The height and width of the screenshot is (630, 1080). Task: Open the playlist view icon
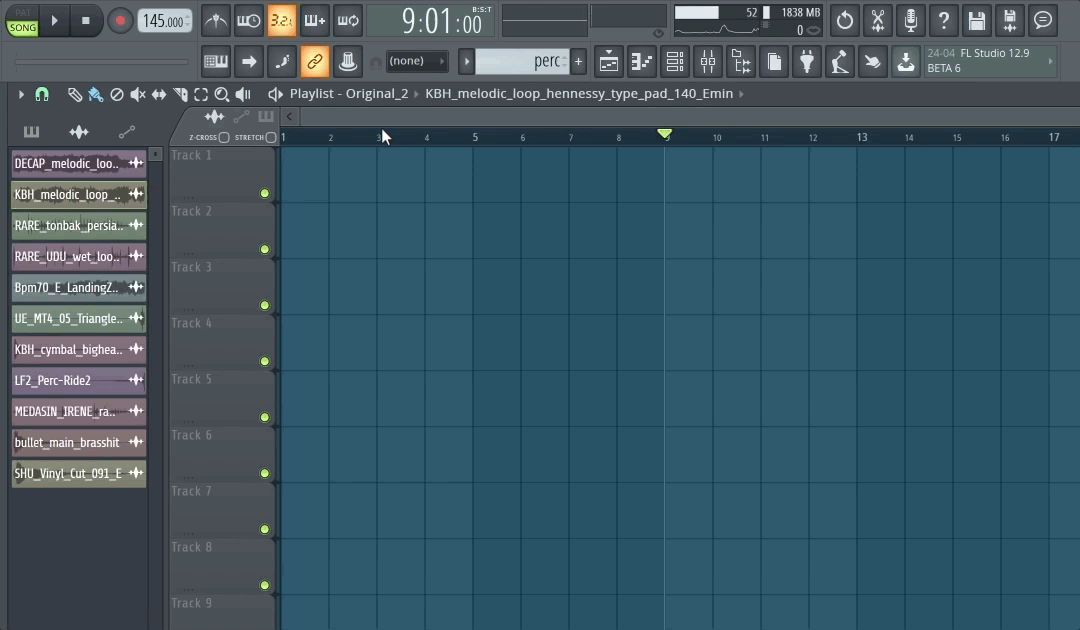tap(609, 62)
